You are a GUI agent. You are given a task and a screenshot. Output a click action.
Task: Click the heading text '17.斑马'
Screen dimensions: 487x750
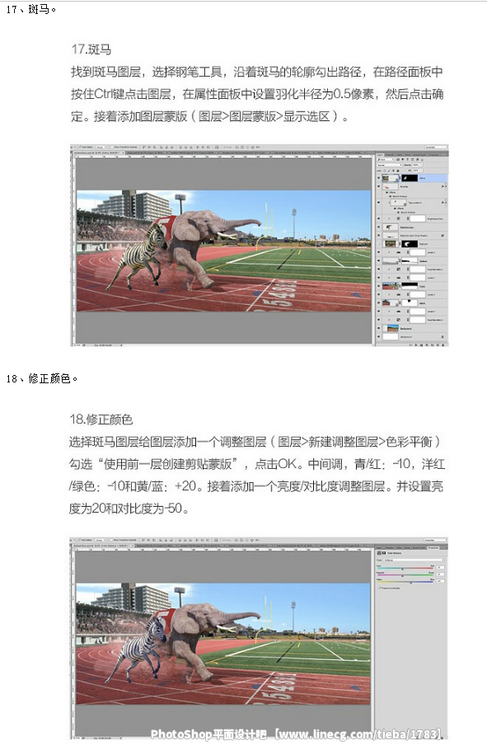coord(91,49)
